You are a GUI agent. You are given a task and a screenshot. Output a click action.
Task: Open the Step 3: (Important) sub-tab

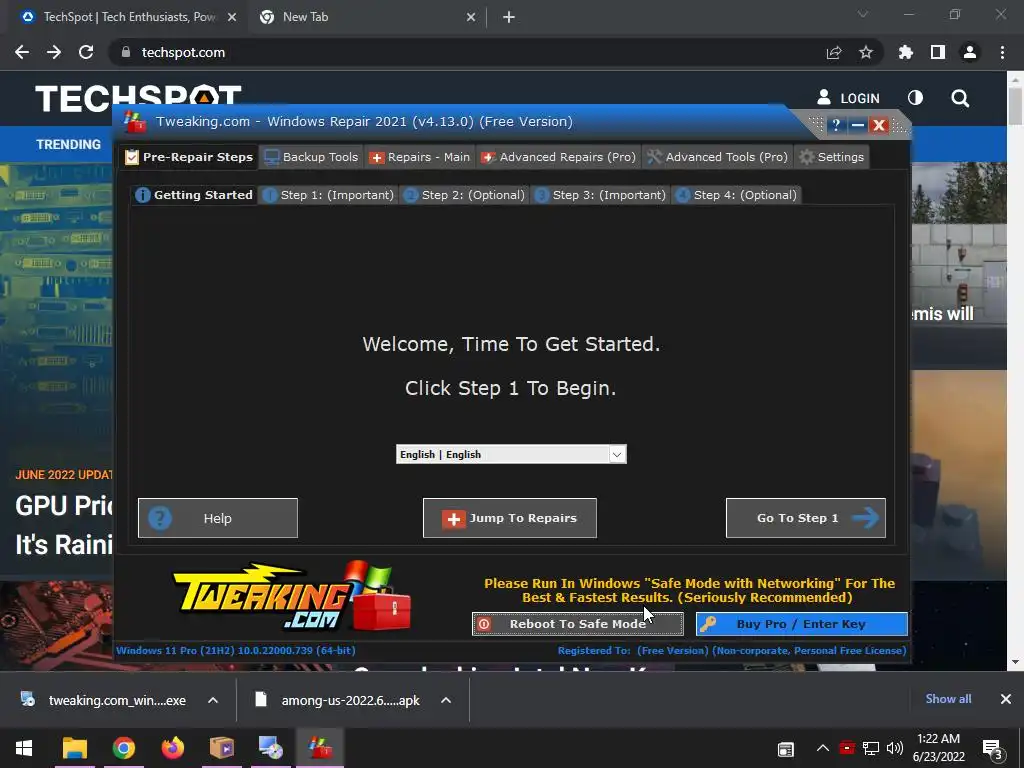coord(600,195)
